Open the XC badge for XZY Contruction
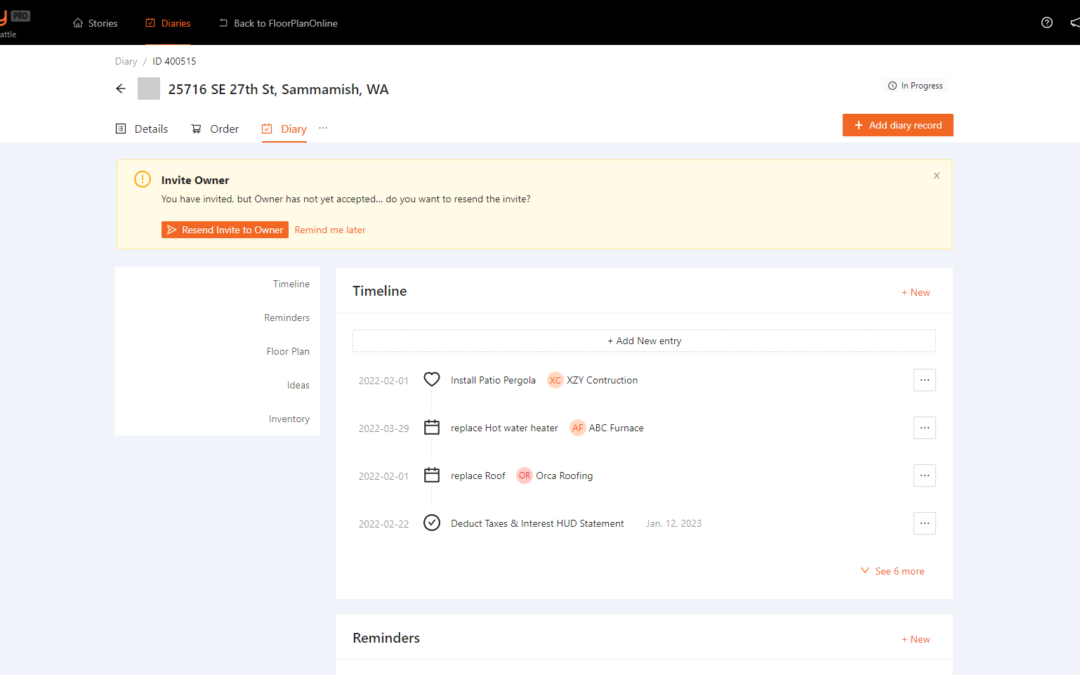The width and height of the screenshot is (1080, 675). 555,380
